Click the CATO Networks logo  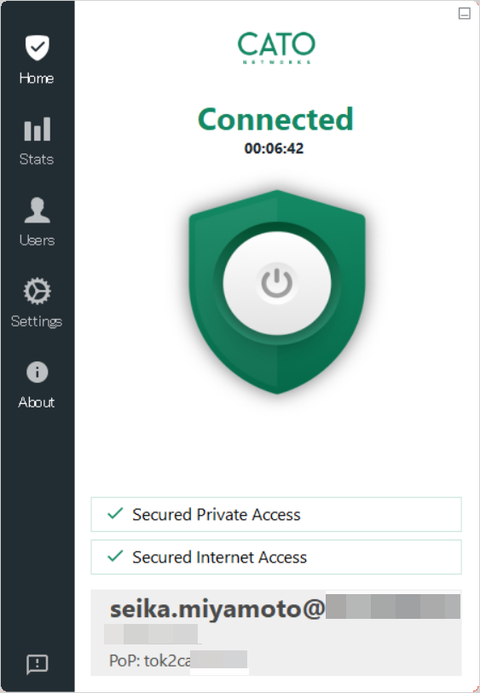276,48
